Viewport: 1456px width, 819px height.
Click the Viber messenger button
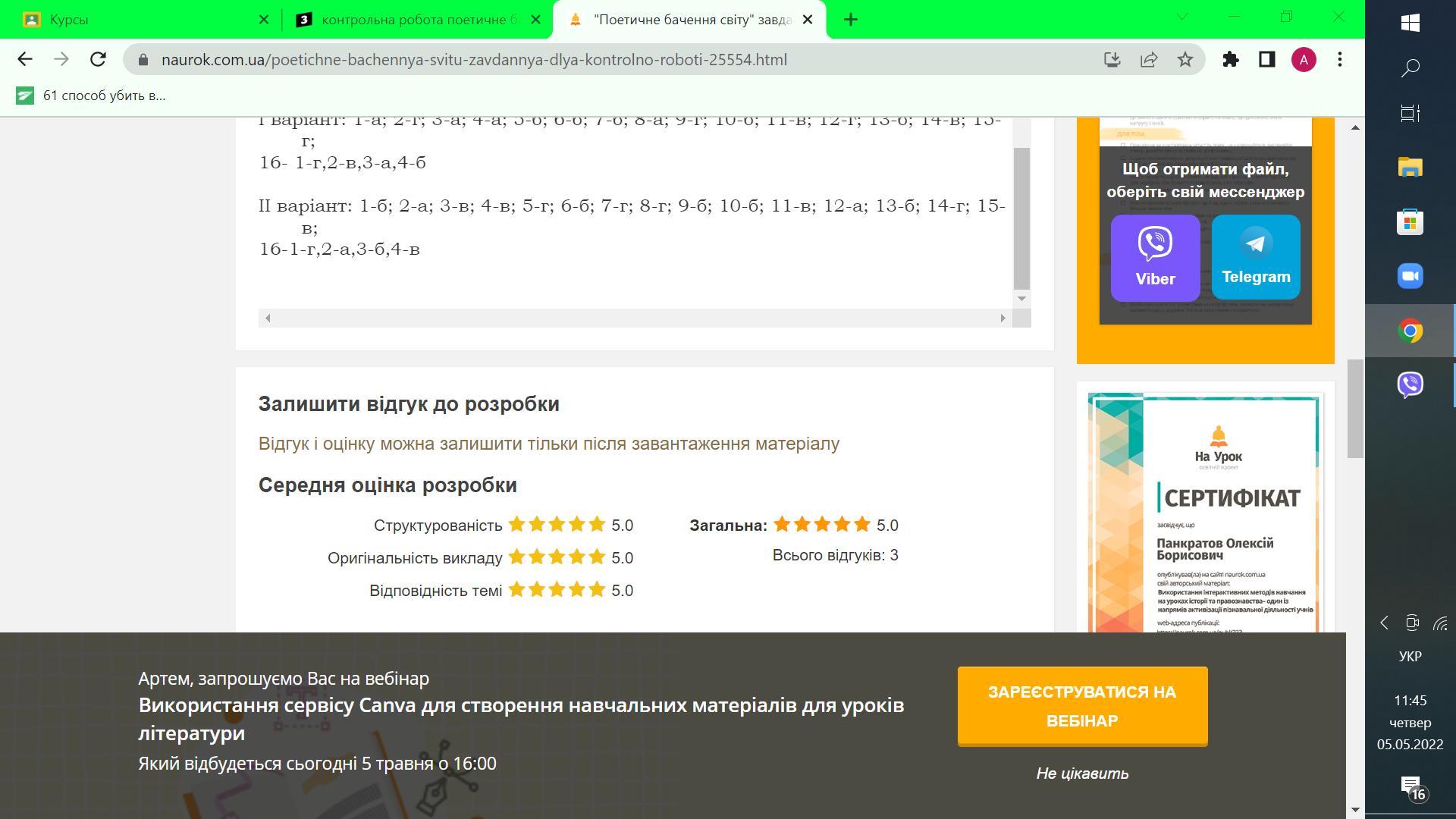[x=1155, y=258]
